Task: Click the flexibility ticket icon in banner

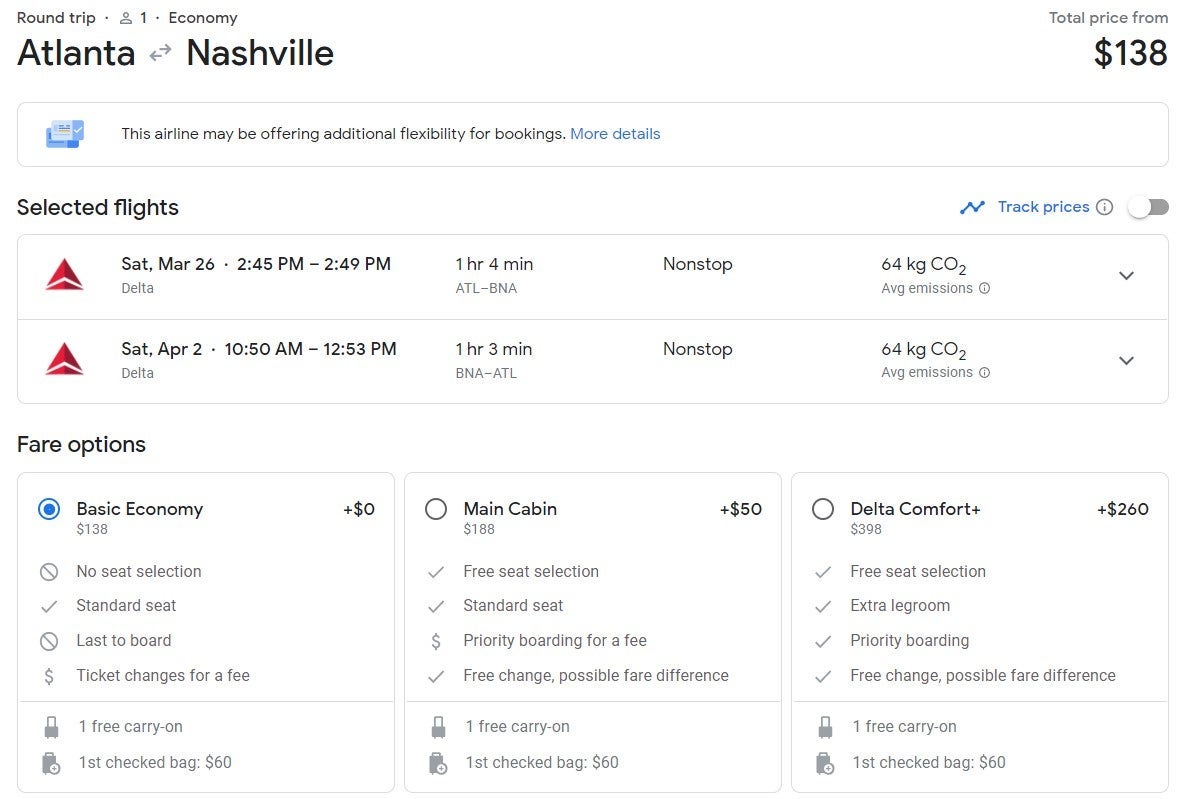Action: [x=65, y=134]
